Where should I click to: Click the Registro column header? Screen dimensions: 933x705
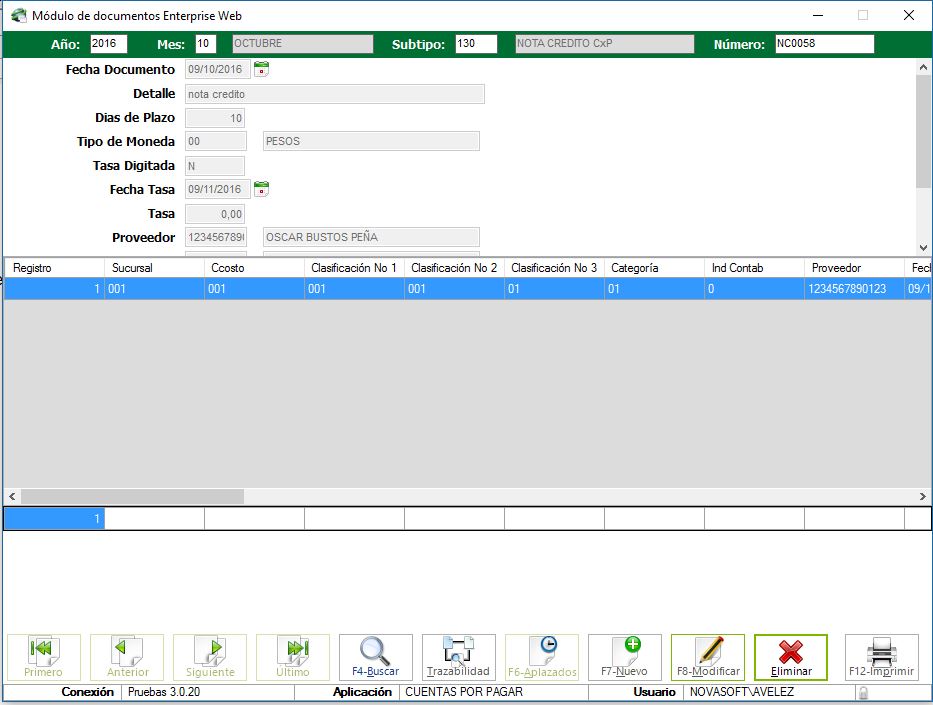[x=54, y=268]
